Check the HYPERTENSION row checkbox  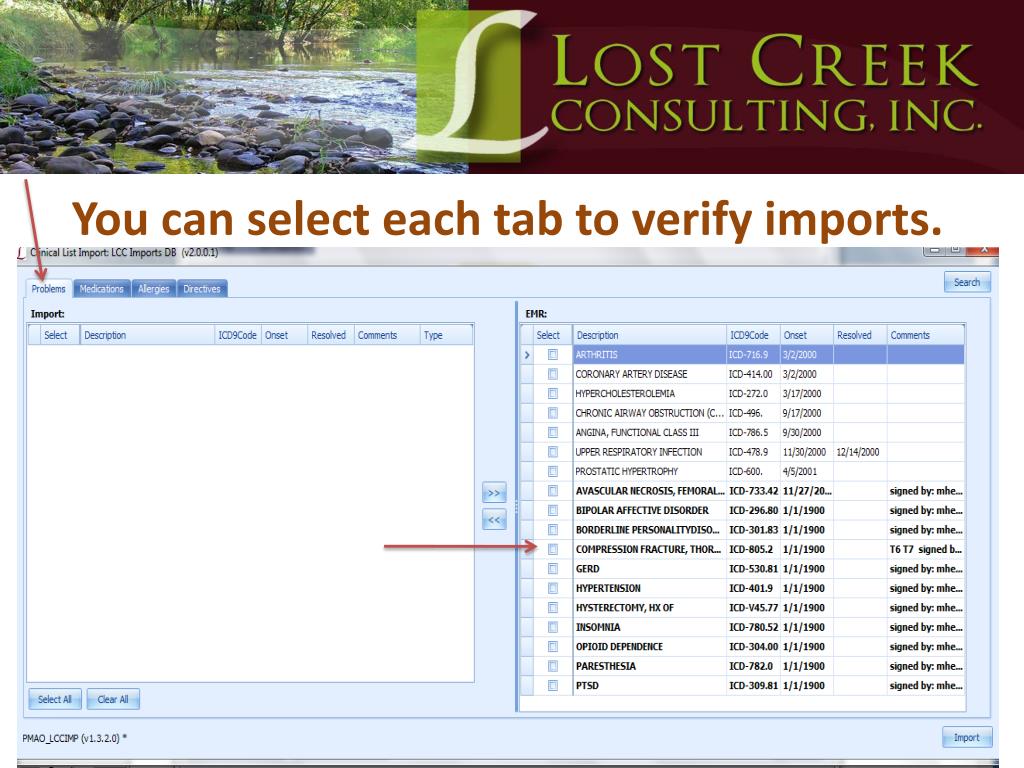click(x=552, y=588)
